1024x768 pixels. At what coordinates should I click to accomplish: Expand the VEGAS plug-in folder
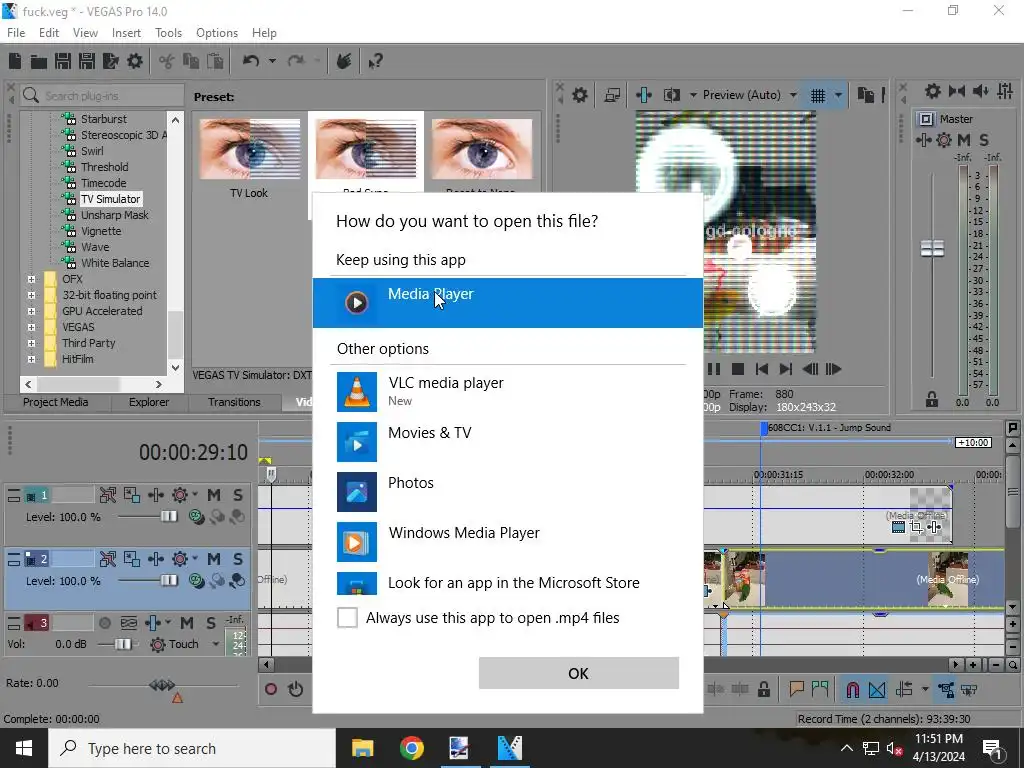(31, 327)
